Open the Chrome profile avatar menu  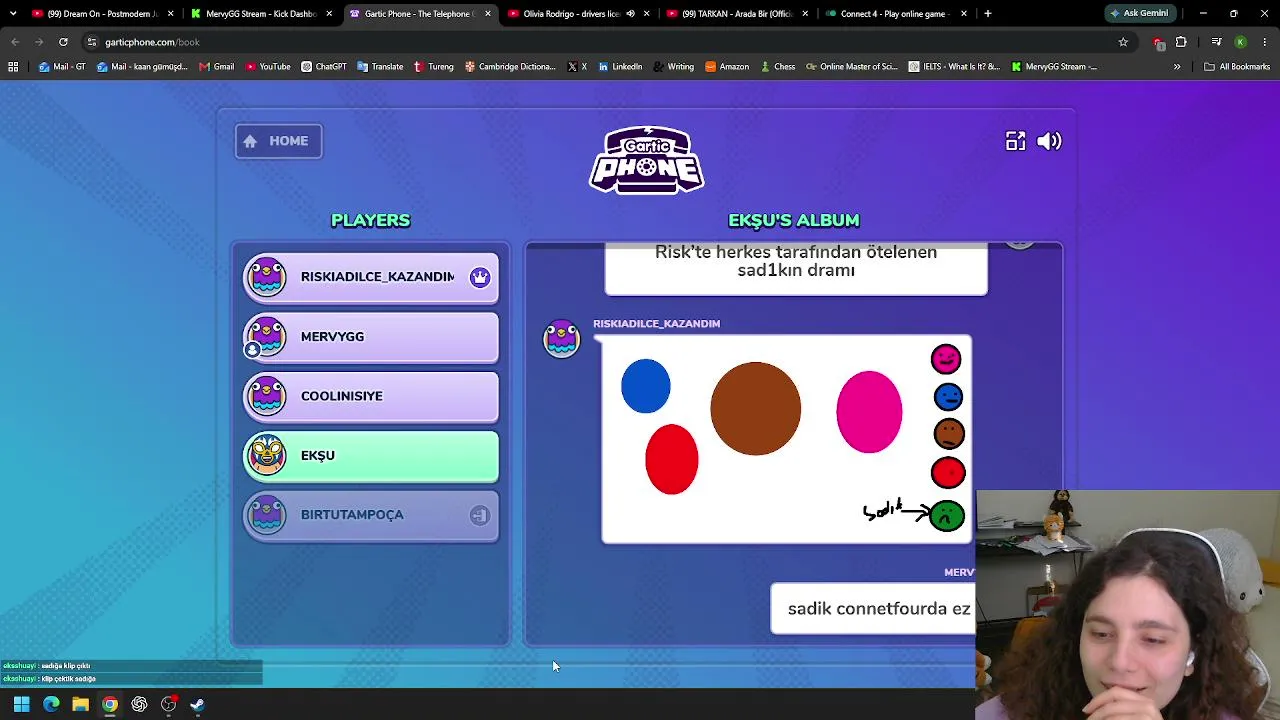pyautogui.click(x=1240, y=42)
